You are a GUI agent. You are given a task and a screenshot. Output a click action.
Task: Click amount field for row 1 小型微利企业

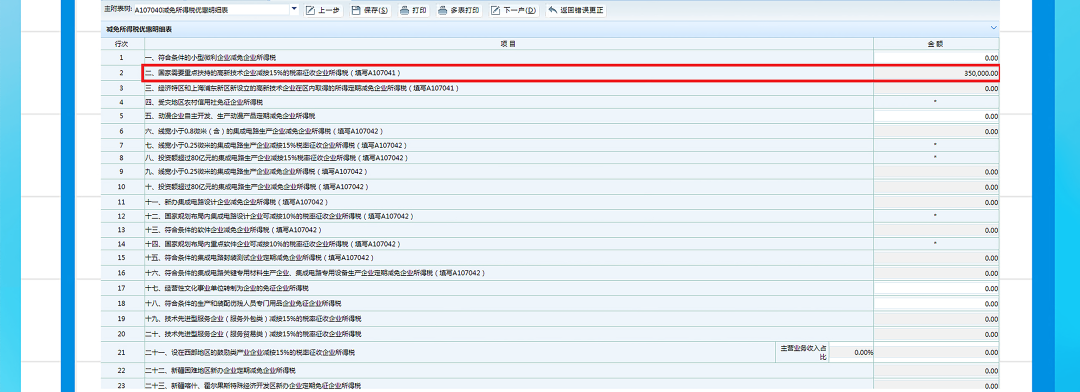[936, 58]
